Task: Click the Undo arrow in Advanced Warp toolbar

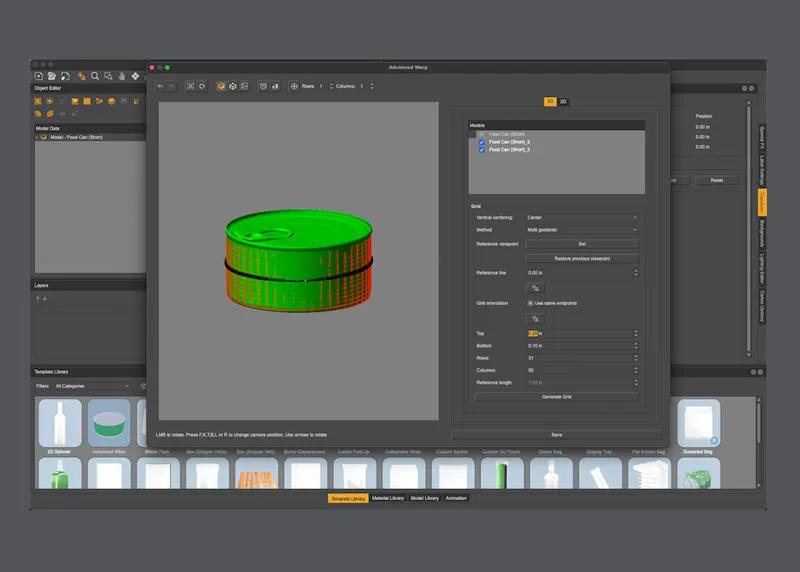Action: 160,86
